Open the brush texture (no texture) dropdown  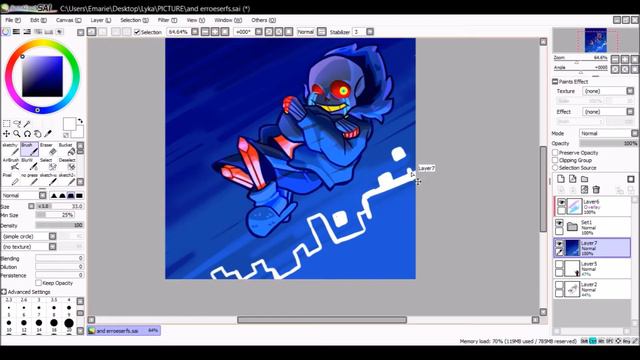pyautogui.click(x=53, y=246)
